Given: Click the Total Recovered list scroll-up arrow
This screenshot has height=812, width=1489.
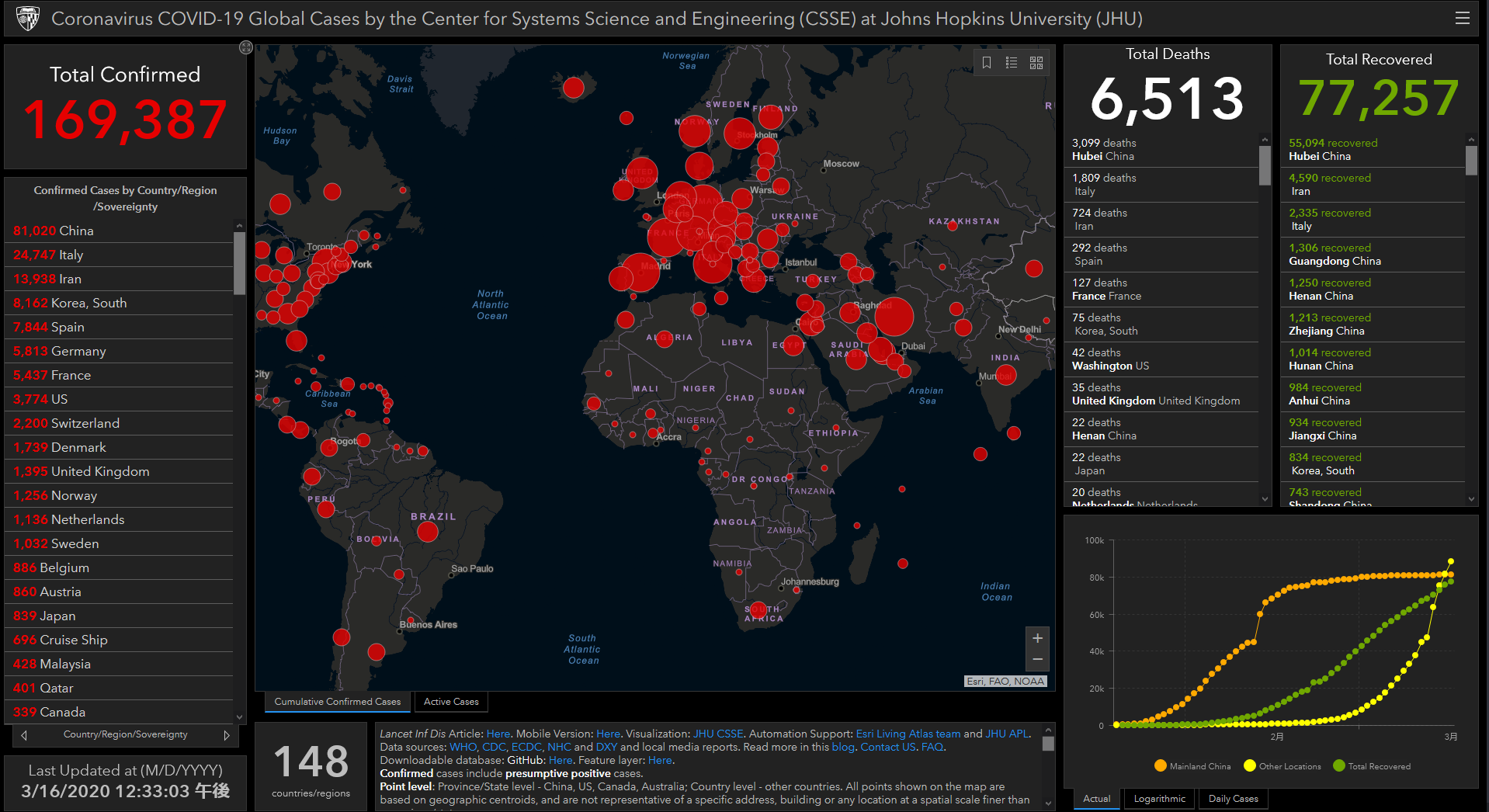Looking at the screenshot, I should click(1471, 140).
